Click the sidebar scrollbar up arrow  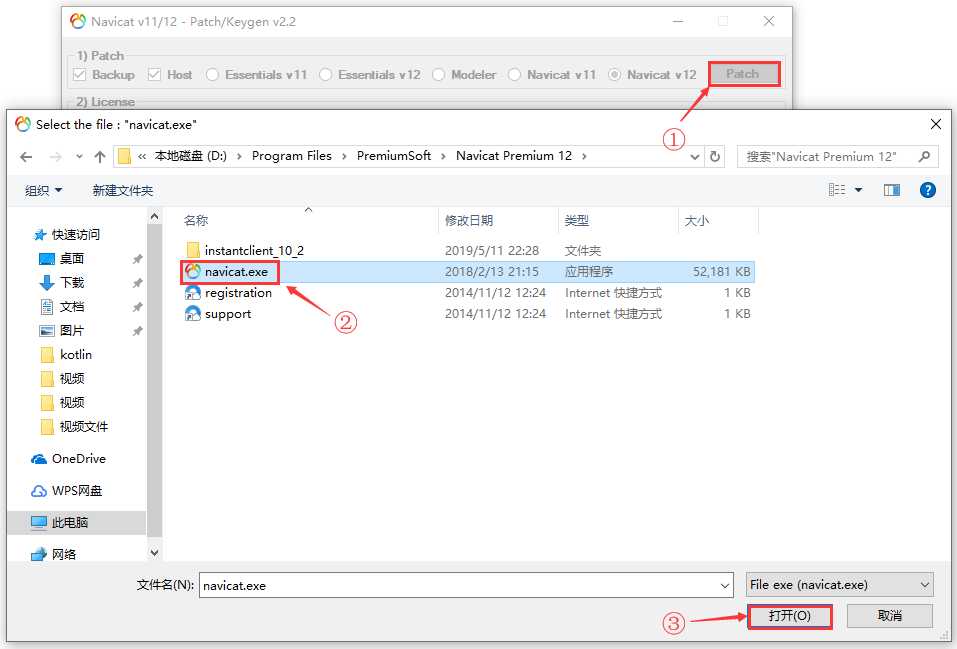(154, 217)
